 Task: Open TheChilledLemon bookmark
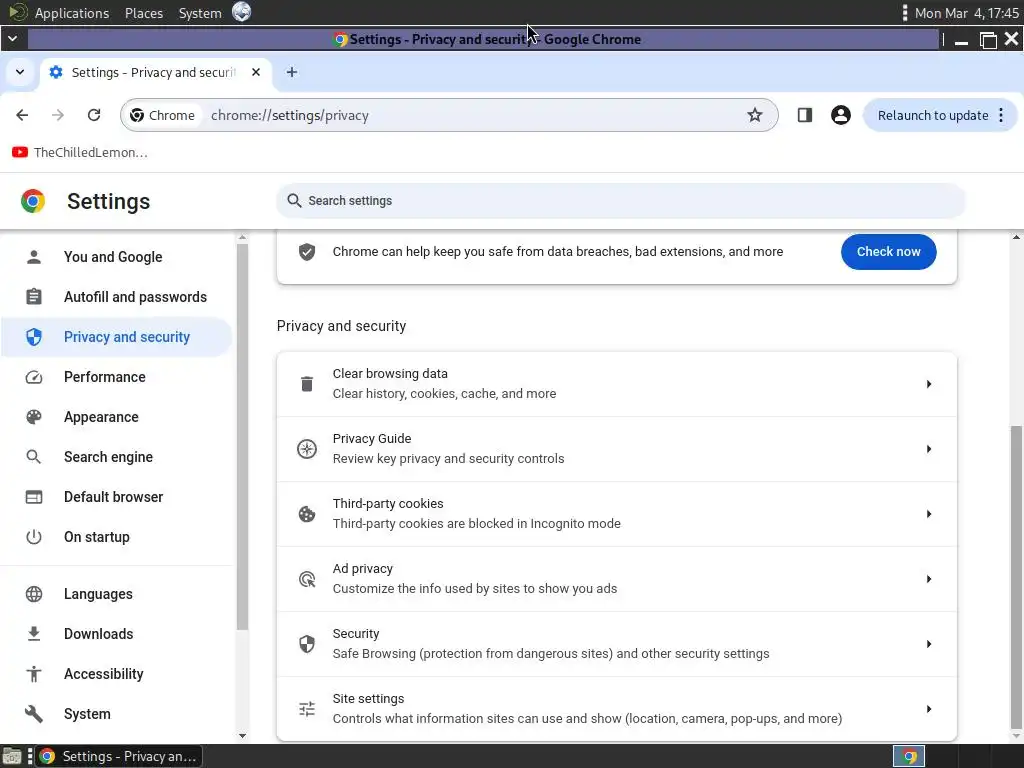coord(80,152)
